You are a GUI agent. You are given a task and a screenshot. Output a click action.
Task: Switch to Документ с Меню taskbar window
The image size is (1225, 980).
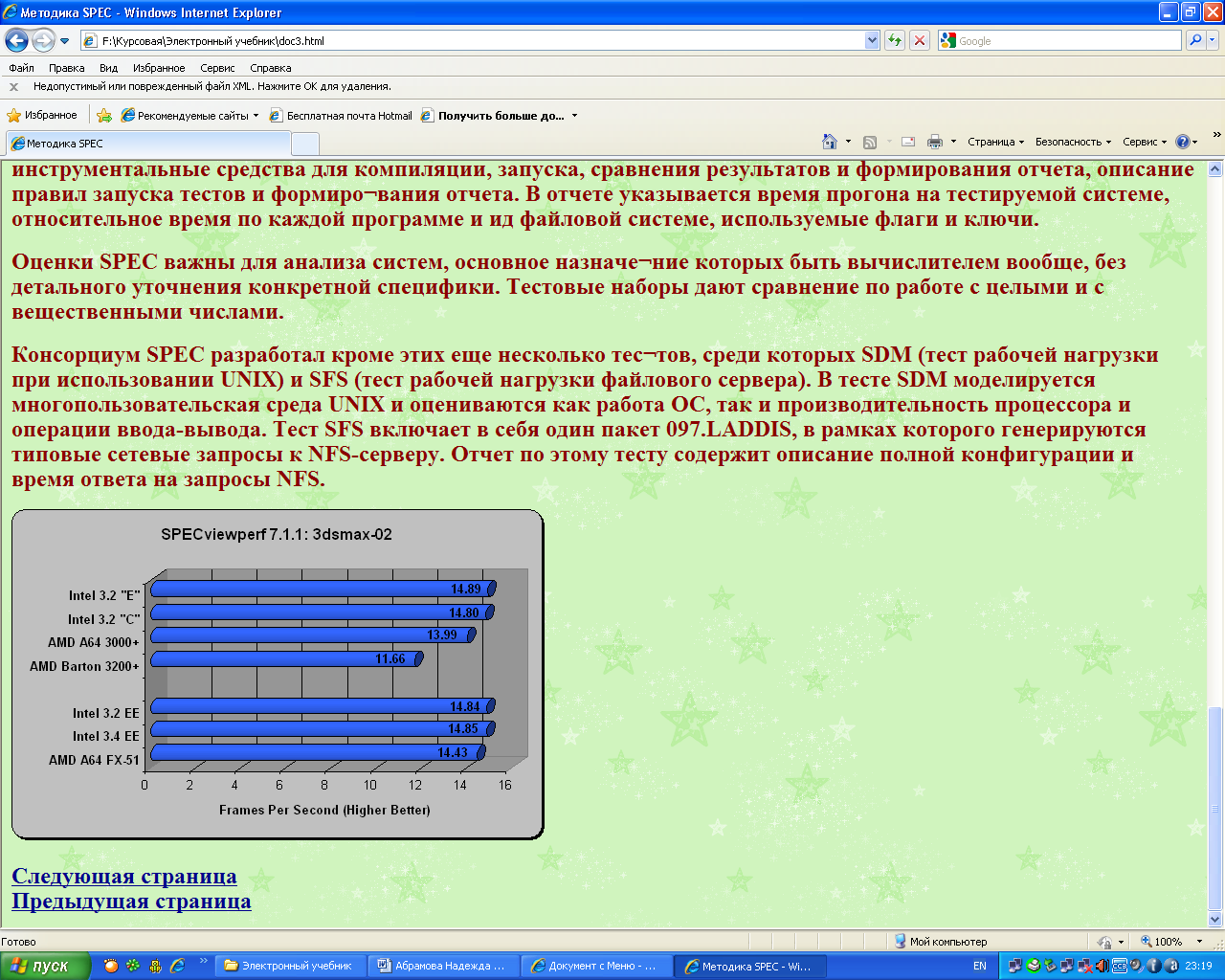(x=596, y=966)
